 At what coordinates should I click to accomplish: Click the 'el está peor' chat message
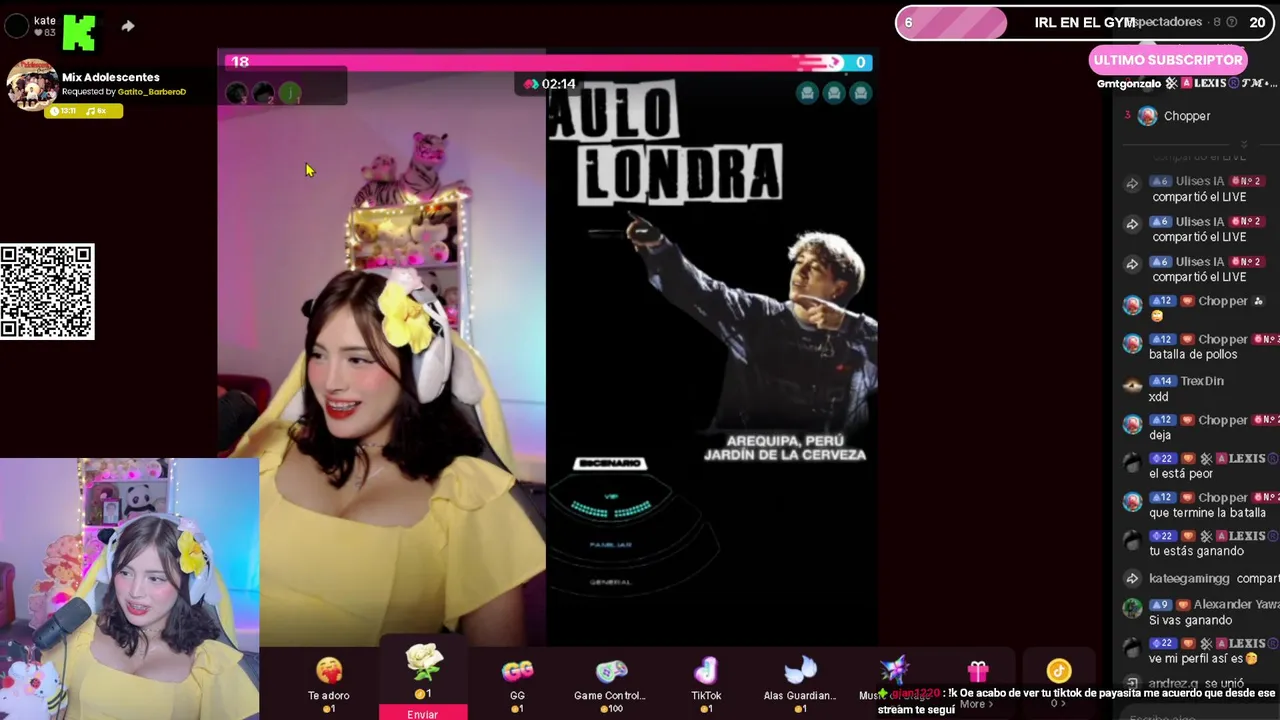1181,474
